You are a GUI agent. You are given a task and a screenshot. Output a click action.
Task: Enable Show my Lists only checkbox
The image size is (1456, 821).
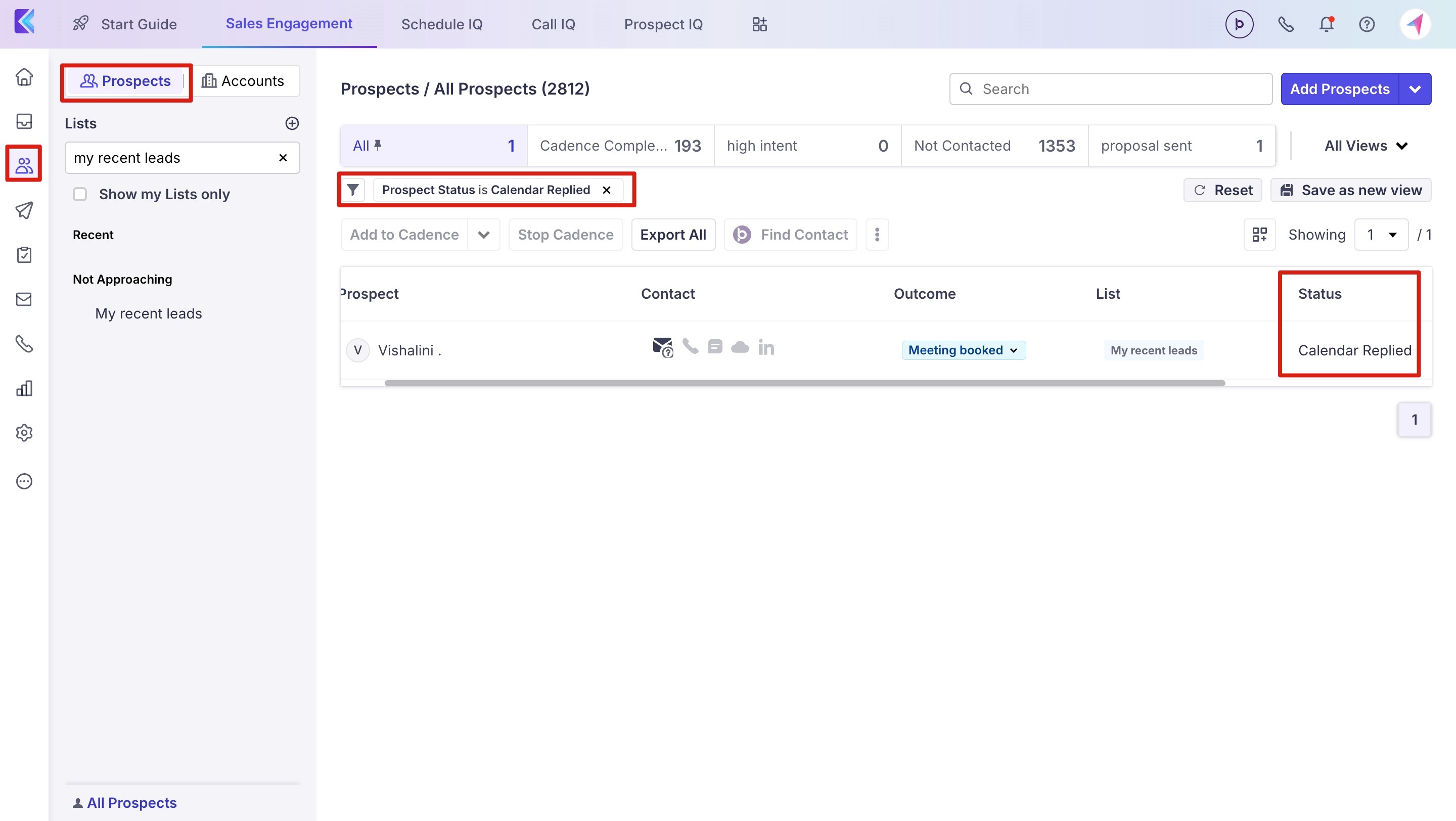[x=80, y=194]
